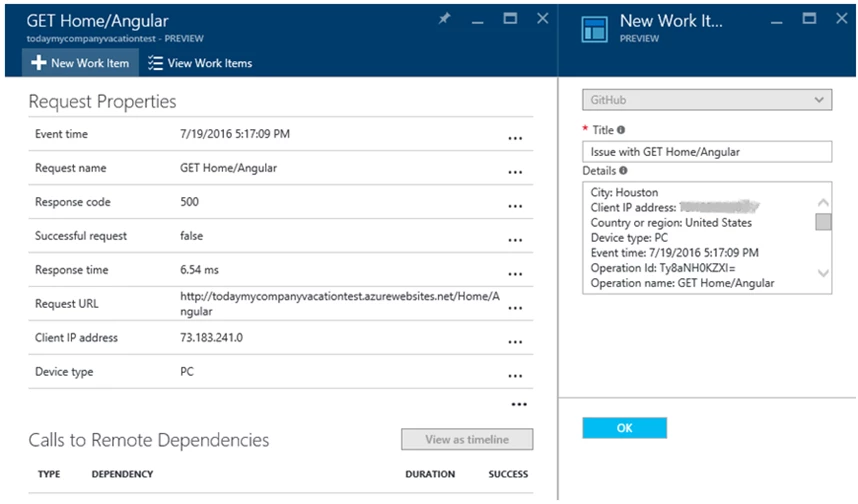The width and height of the screenshot is (858, 504).
Task: Pin the GET Home/Angular blade
Action: coord(444,19)
